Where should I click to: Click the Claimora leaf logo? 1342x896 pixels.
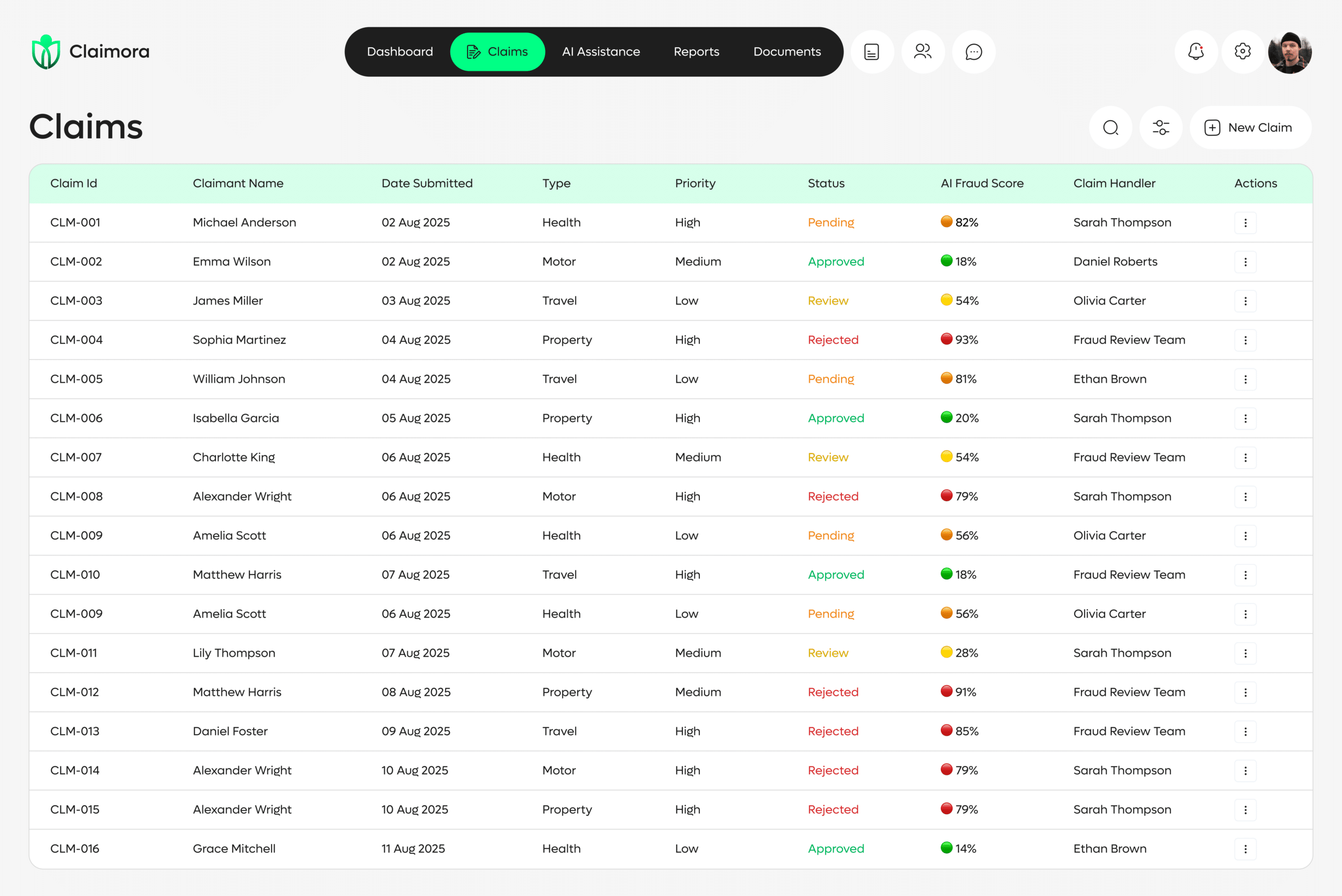click(46, 51)
